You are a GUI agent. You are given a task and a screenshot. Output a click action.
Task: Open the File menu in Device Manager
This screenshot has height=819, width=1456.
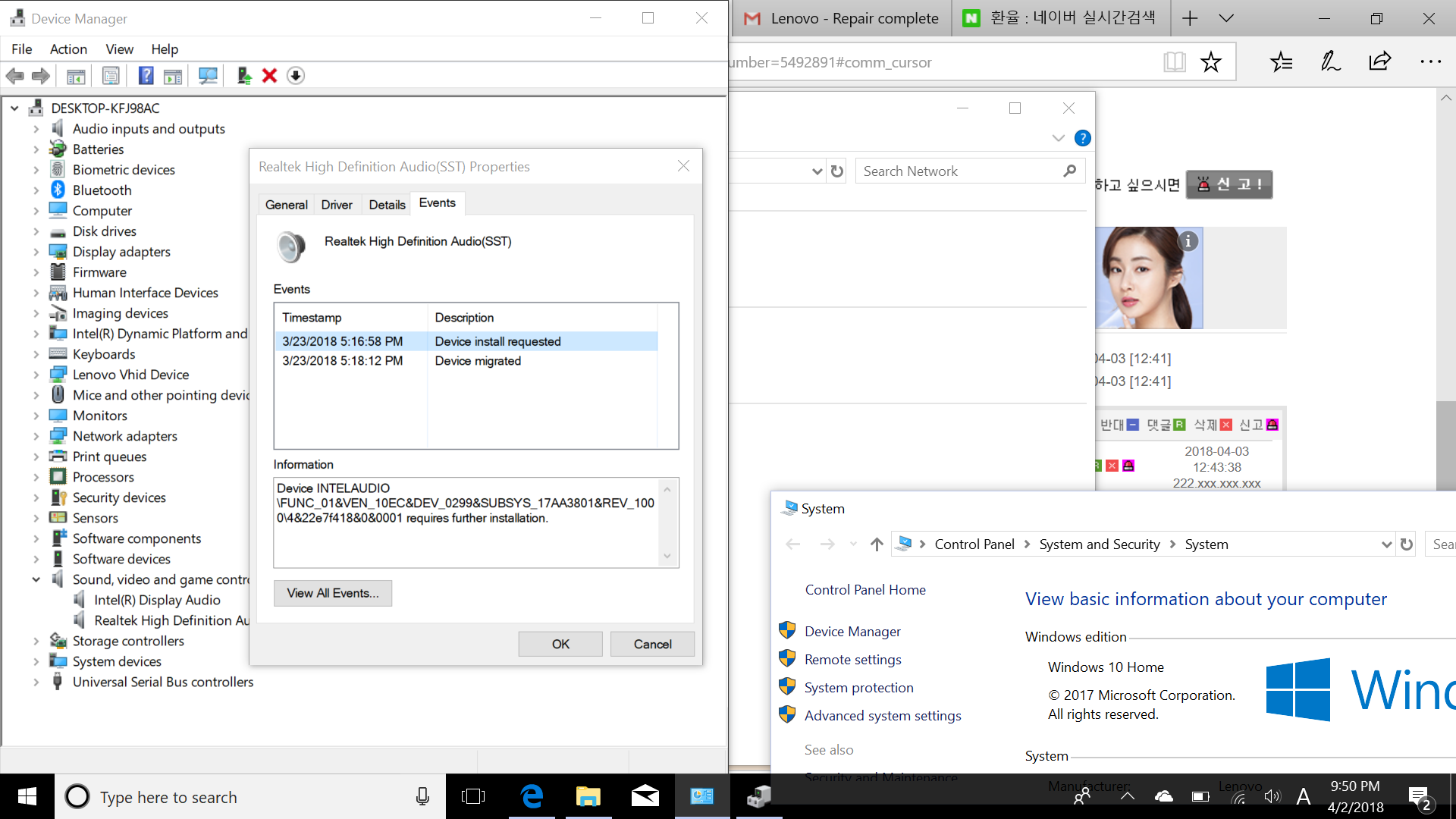[x=22, y=49]
